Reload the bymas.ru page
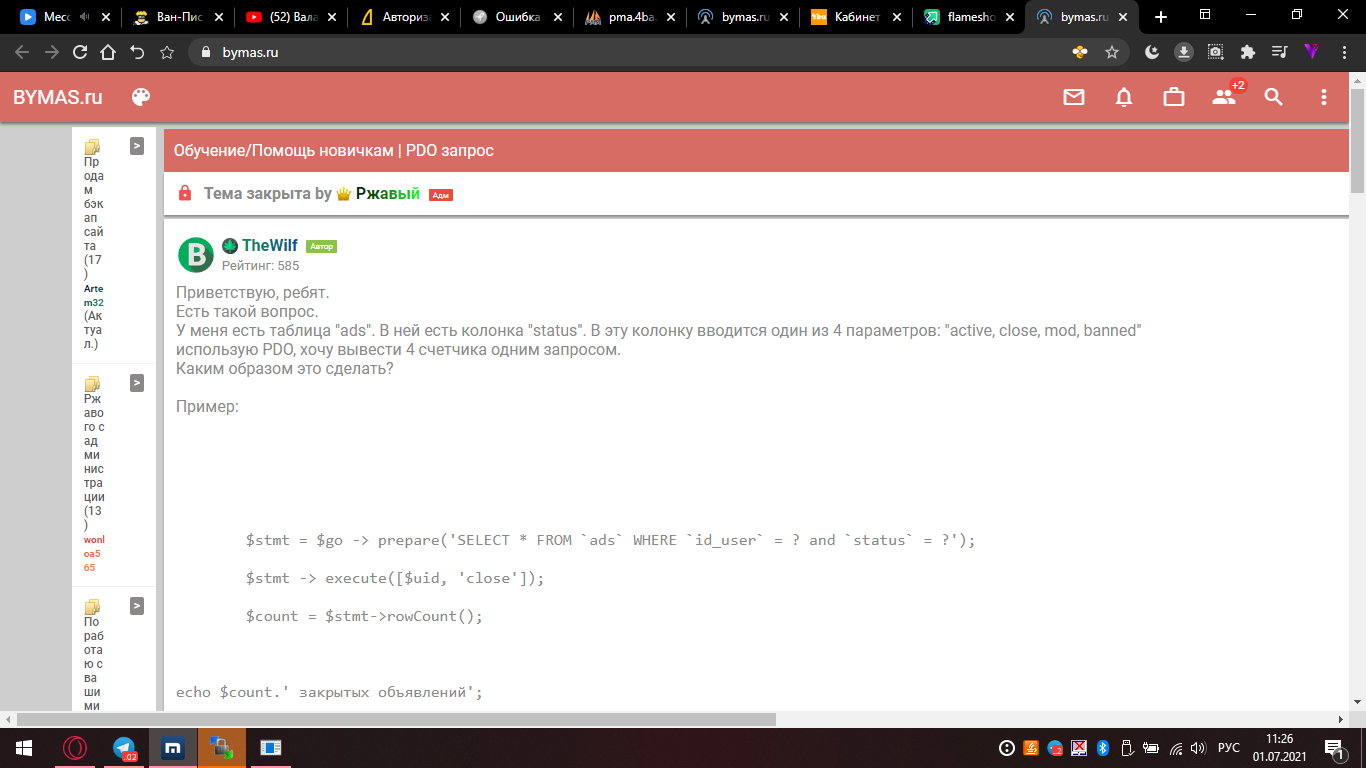Viewport: 1366px width, 768px height. point(79,52)
